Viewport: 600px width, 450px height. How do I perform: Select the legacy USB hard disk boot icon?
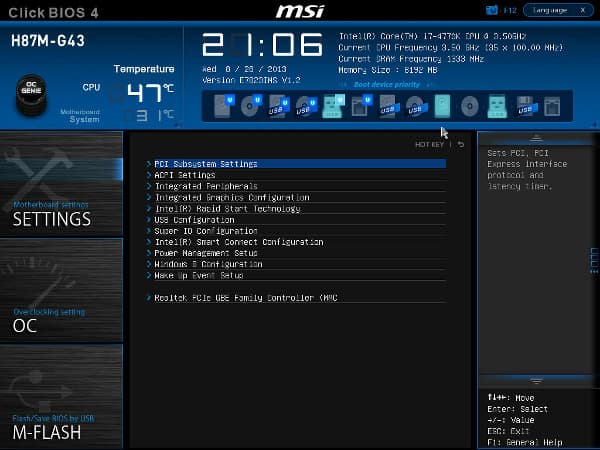point(389,106)
